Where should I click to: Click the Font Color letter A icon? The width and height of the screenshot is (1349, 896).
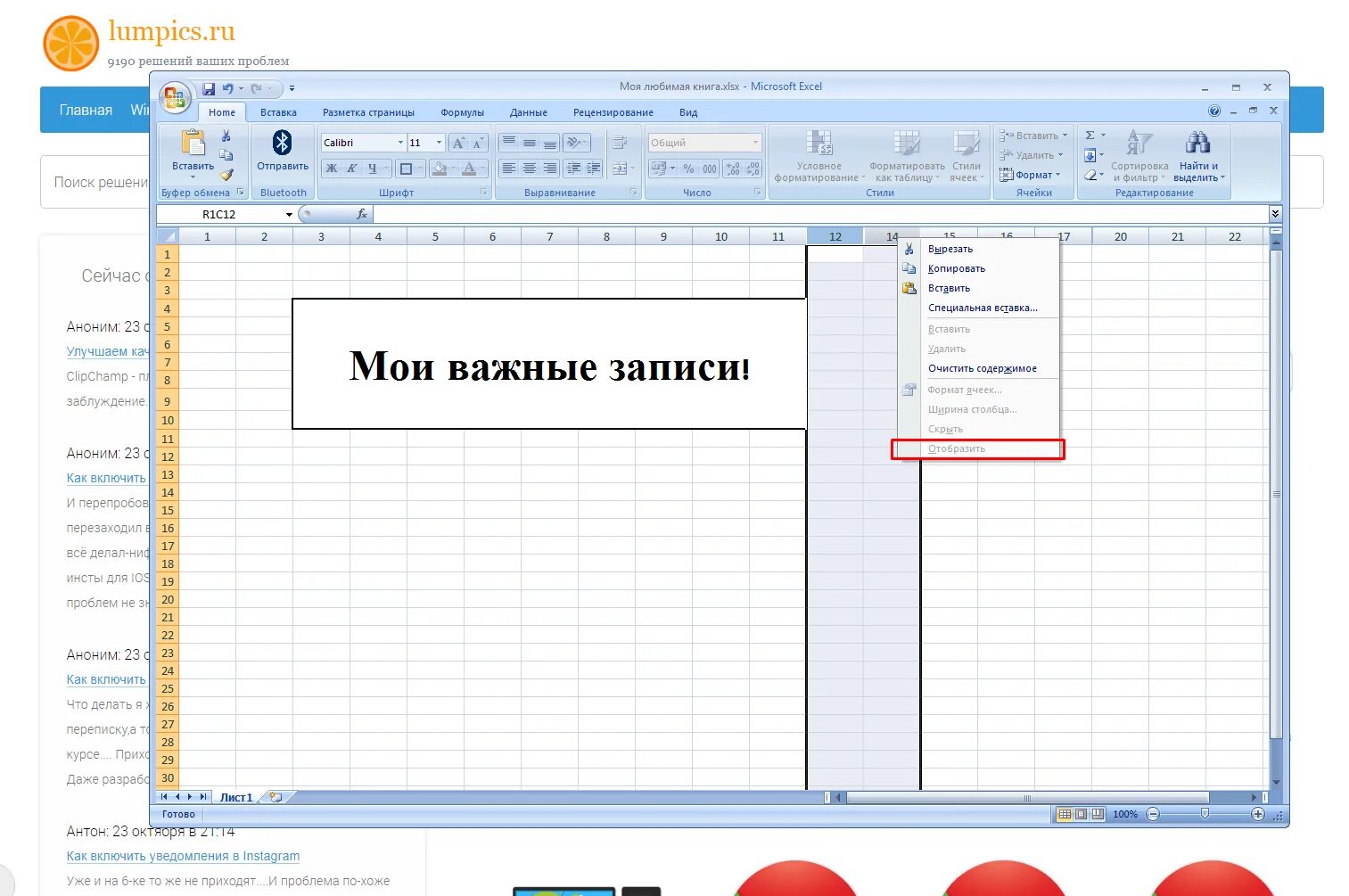click(469, 169)
